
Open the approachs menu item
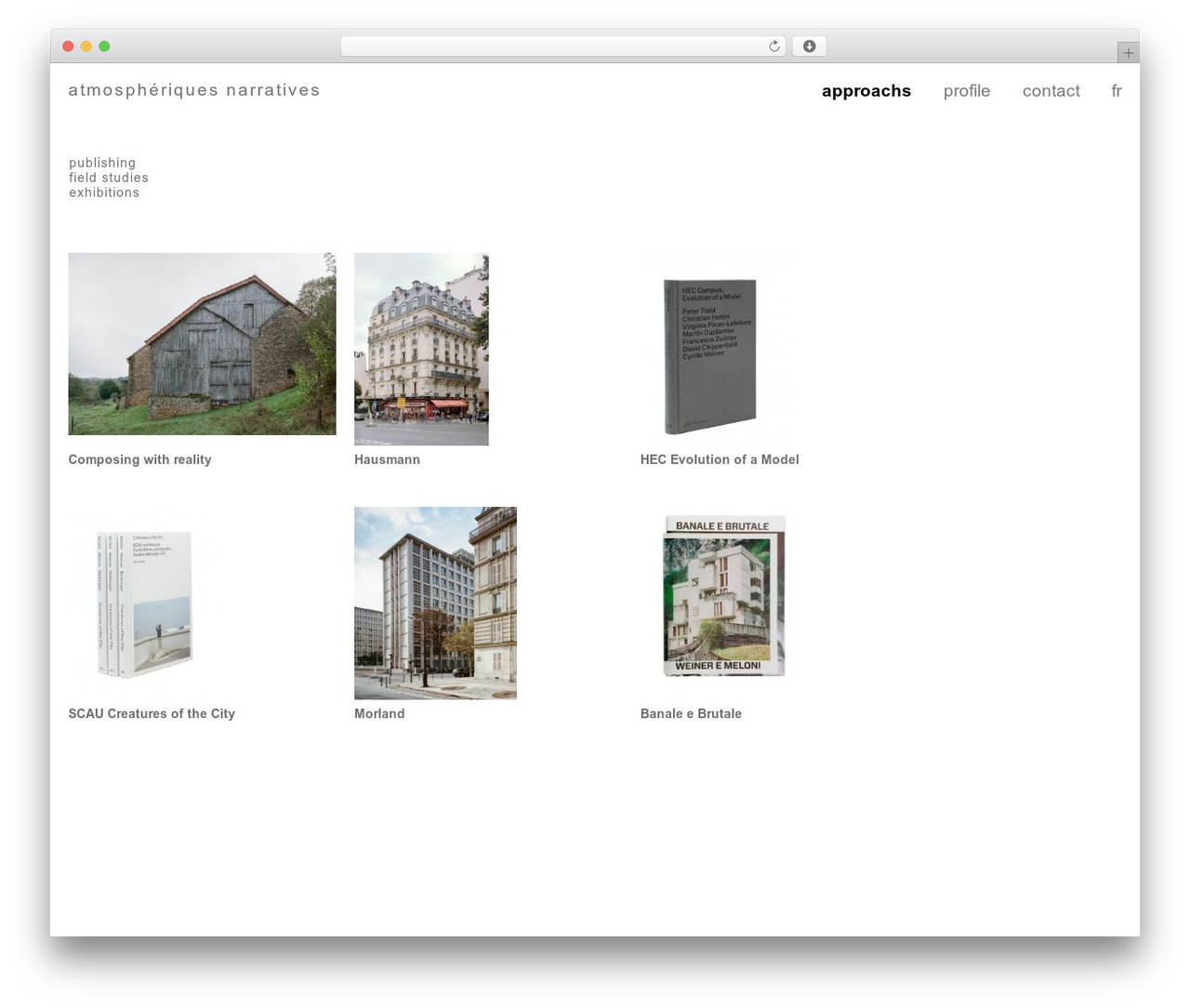[x=866, y=91]
